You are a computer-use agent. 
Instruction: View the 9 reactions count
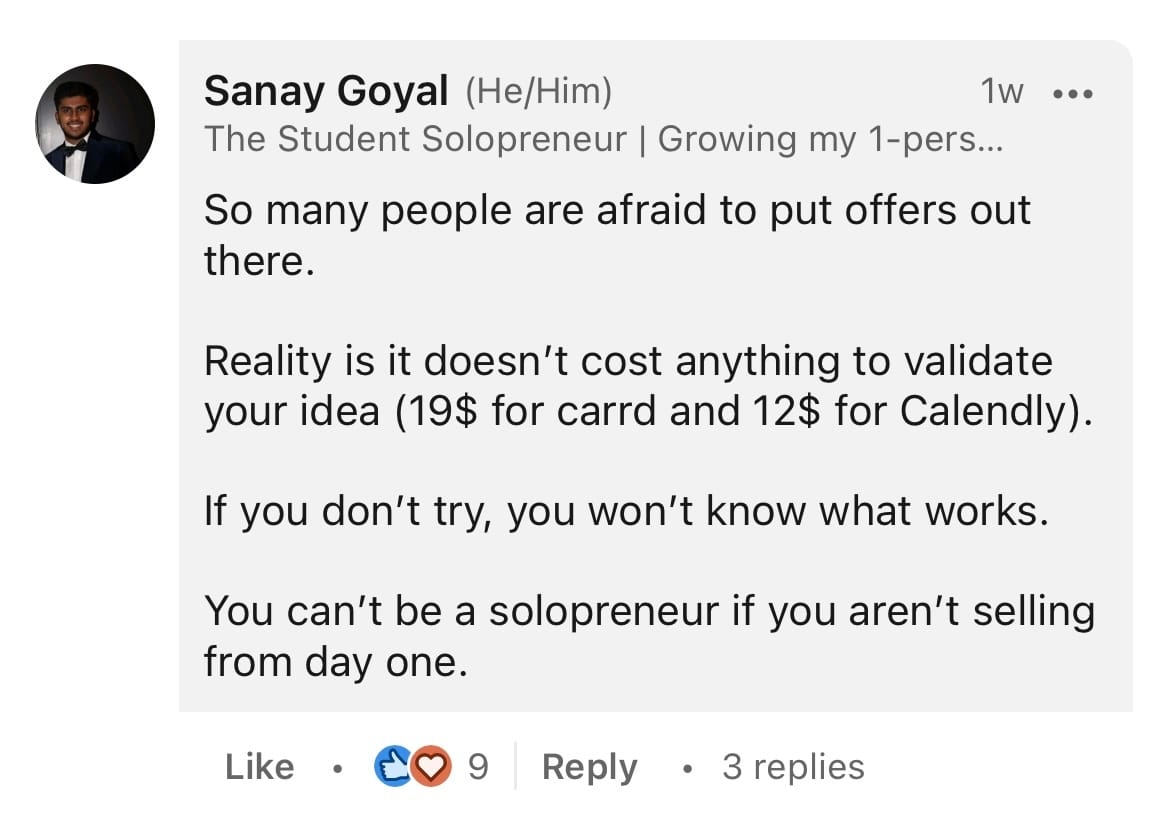478,767
